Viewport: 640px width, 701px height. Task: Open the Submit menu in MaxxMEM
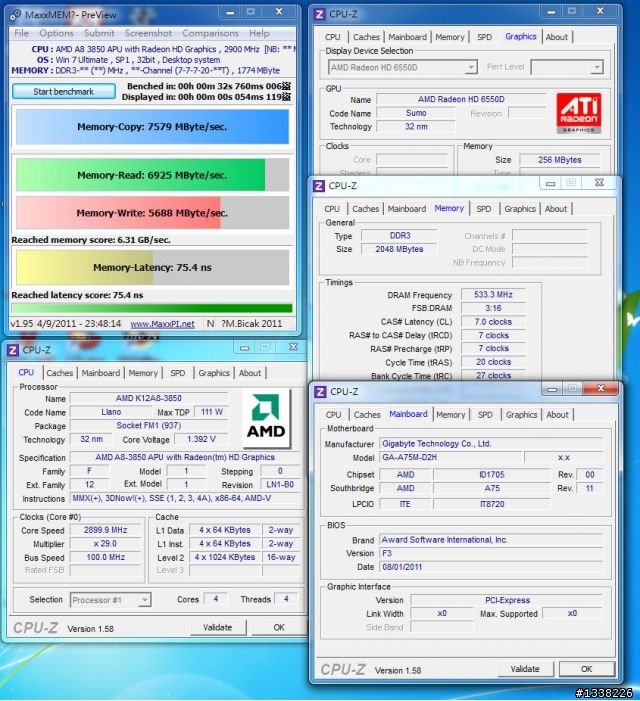pyautogui.click(x=99, y=33)
